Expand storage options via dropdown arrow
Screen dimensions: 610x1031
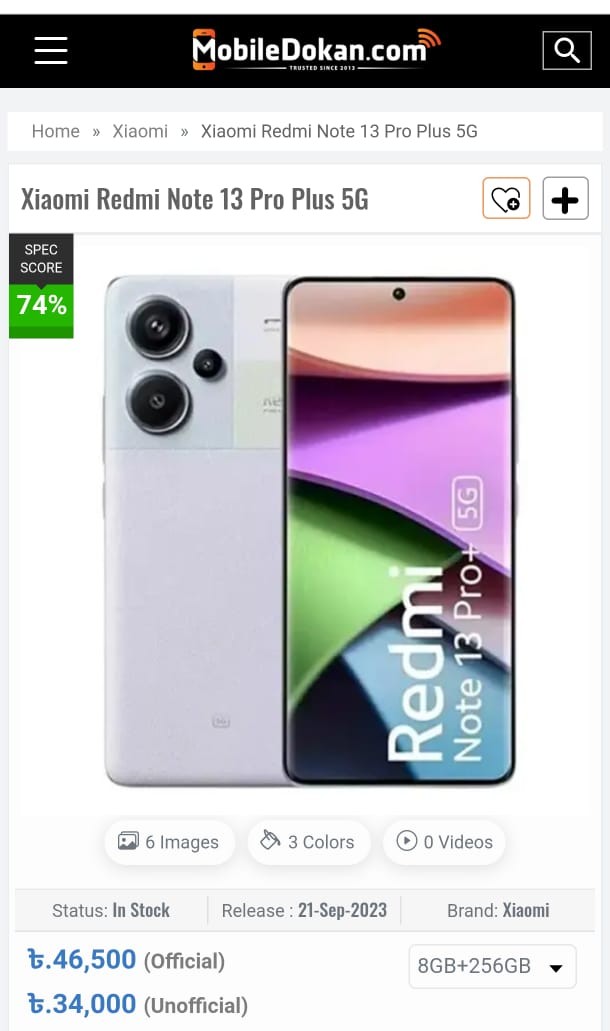pyautogui.click(x=556, y=968)
